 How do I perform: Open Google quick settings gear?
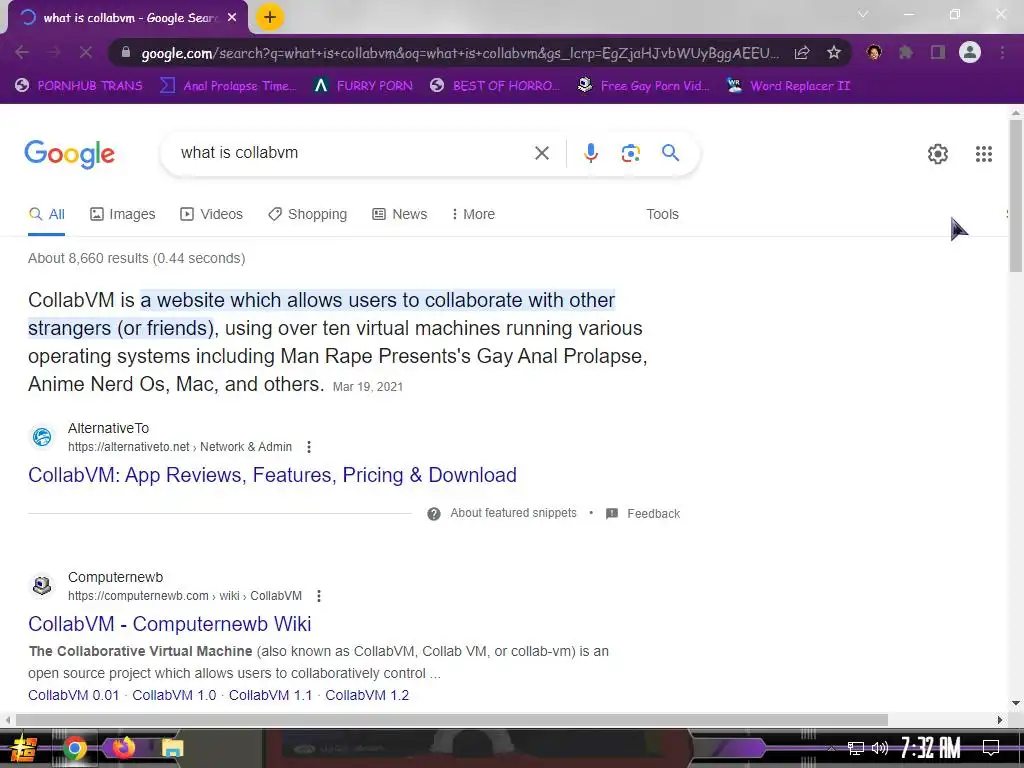point(938,153)
